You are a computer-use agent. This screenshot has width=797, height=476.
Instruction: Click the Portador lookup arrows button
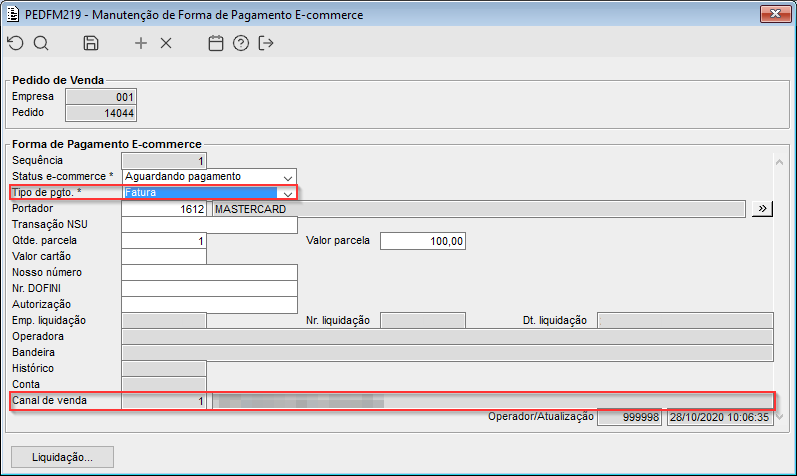(762, 209)
